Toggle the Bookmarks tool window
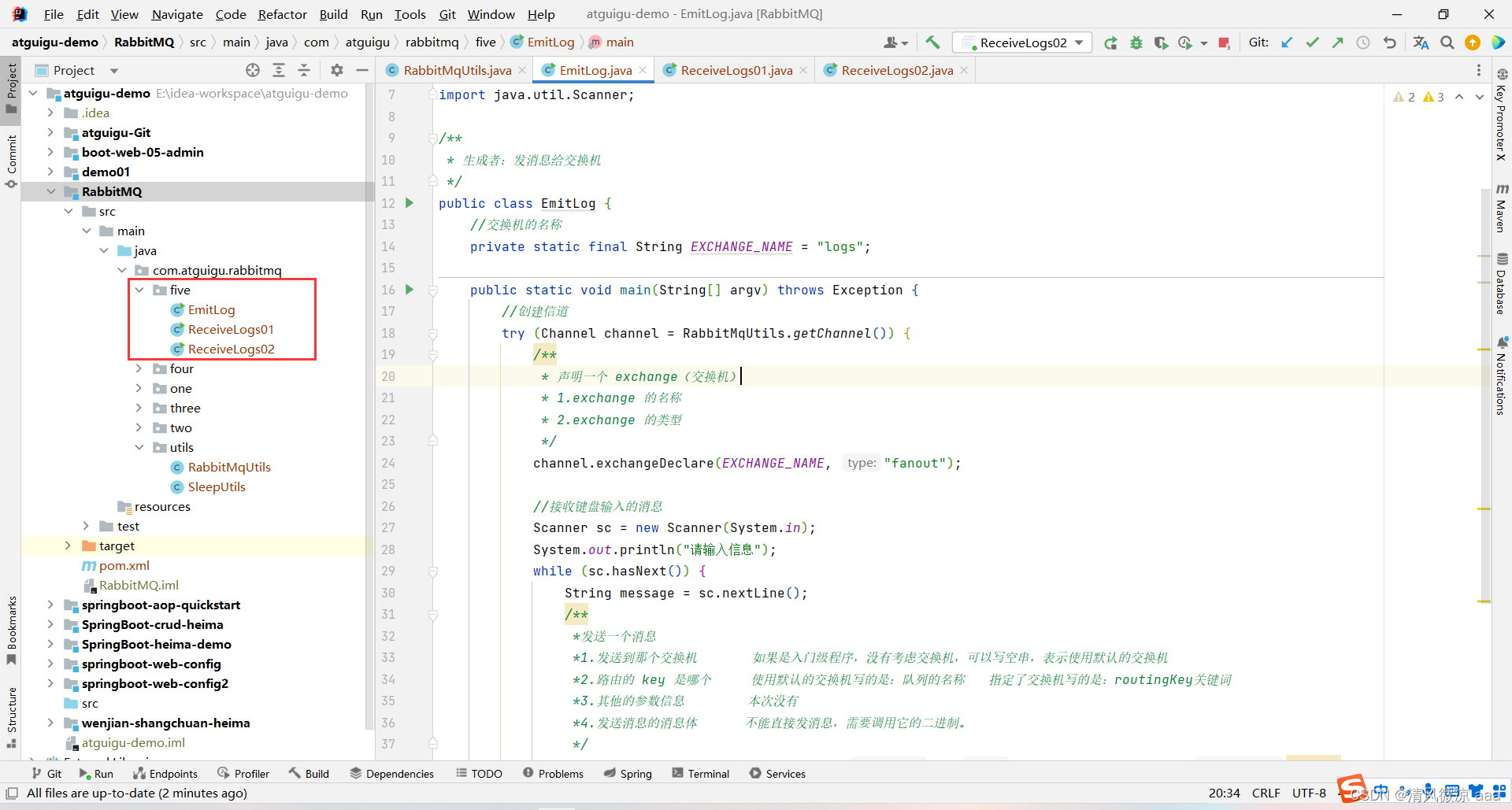The image size is (1512, 810). (x=11, y=630)
